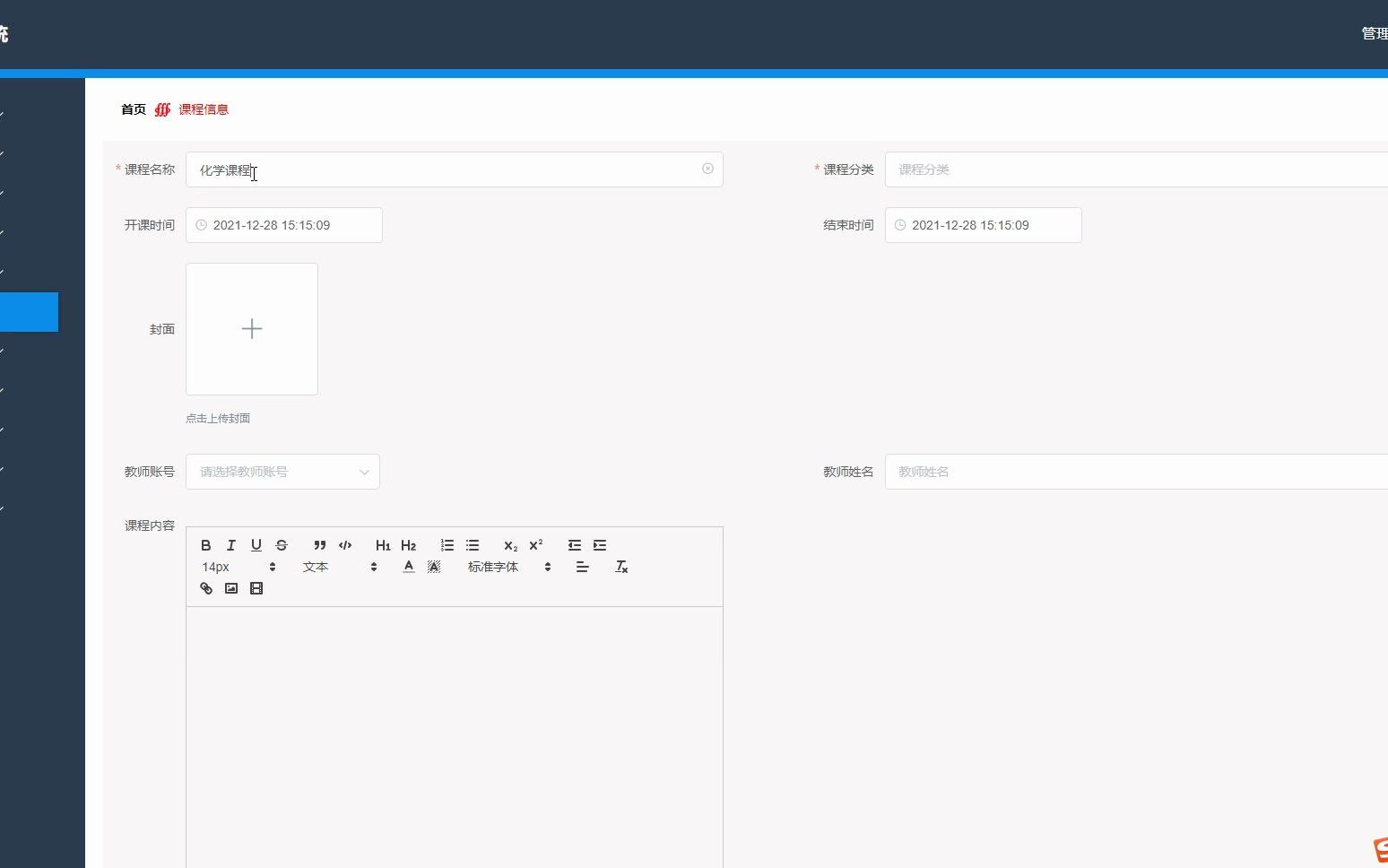Apply strikethrough formatting
This screenshot has height=868, width=1388.
(281, 545)
